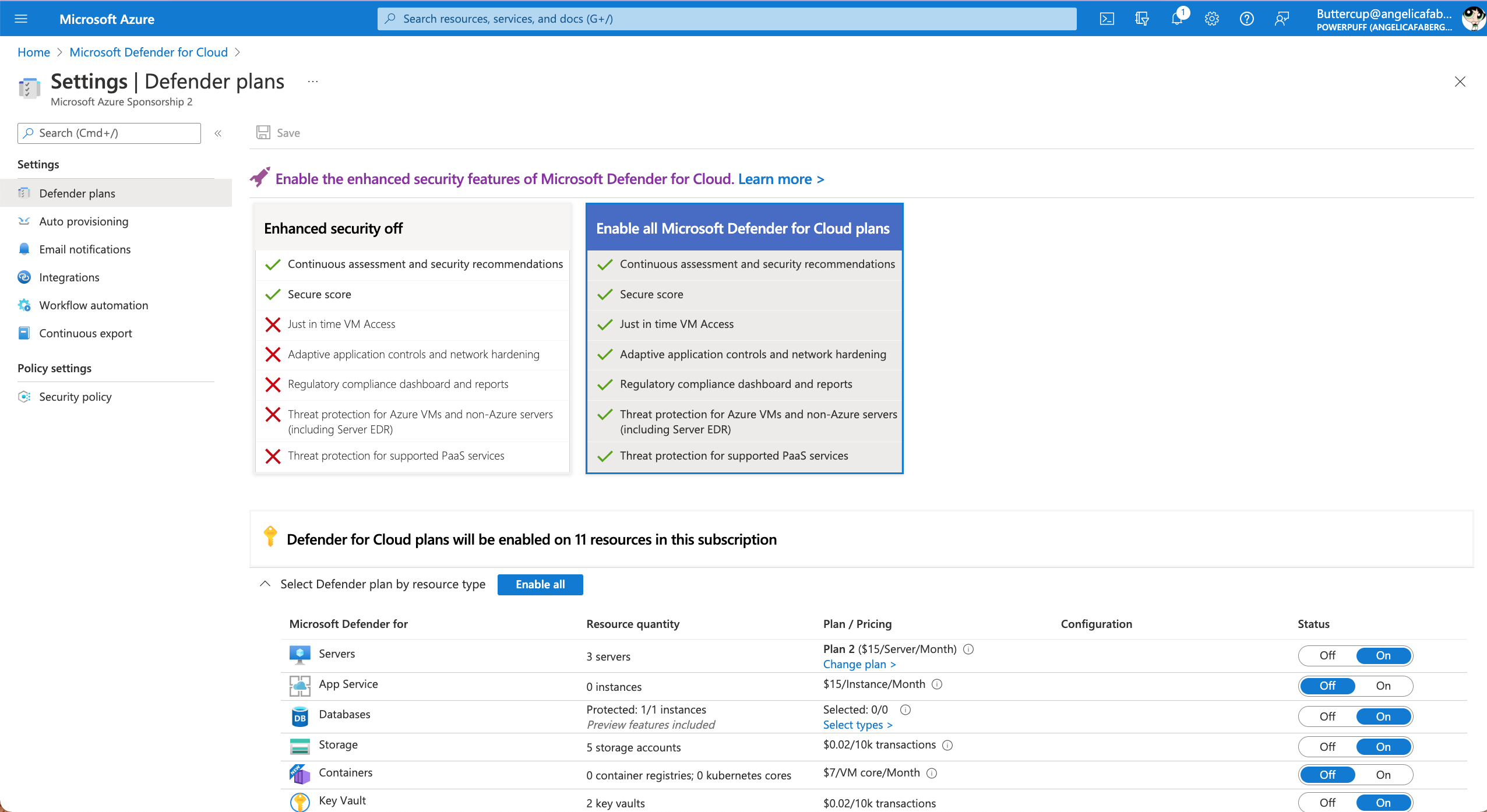
Task: Open the more options ellipsis by title
Action: point(313,82)
